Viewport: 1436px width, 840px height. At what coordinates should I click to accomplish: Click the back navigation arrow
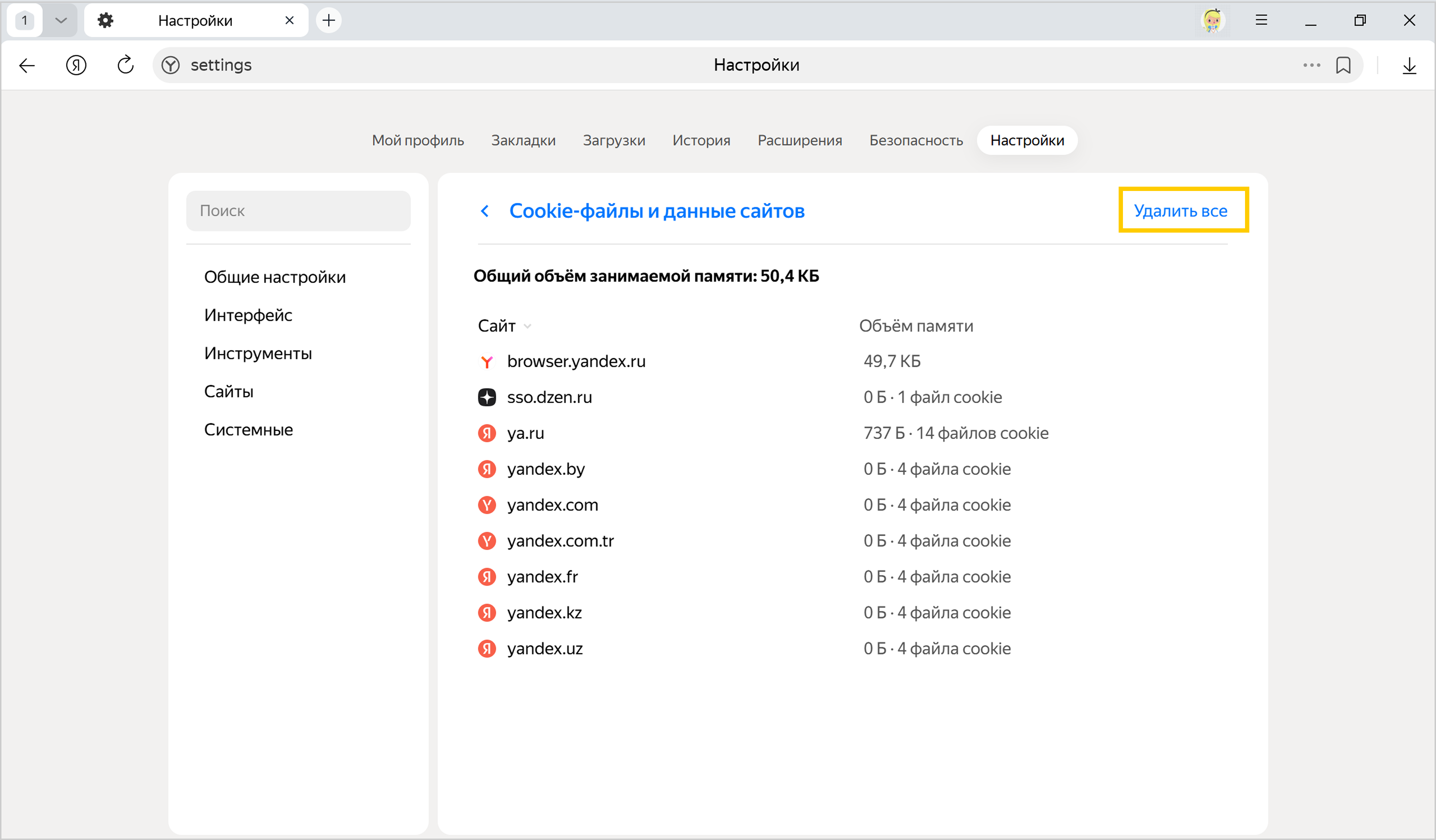[27, 66]
